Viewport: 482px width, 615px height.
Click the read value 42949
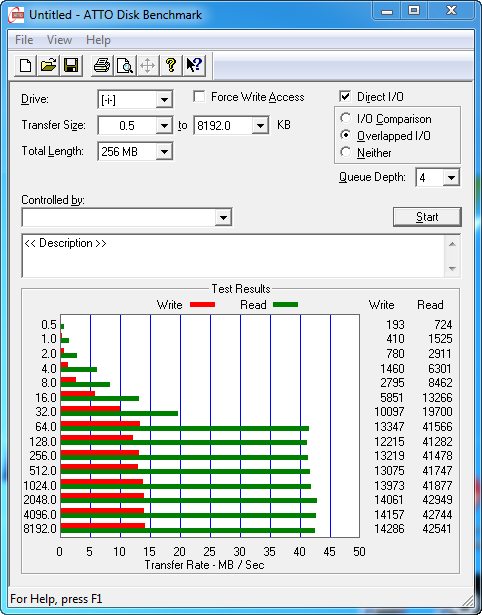[x=438, y=500]
